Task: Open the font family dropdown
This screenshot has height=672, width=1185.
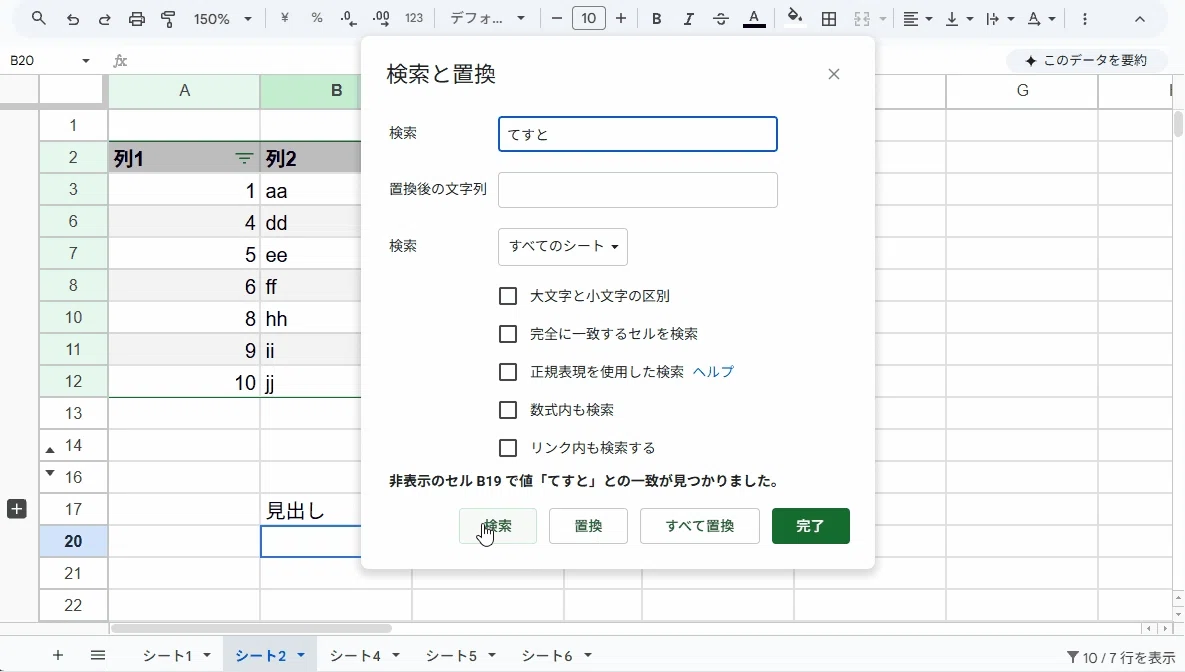Action: click(487, 18)
